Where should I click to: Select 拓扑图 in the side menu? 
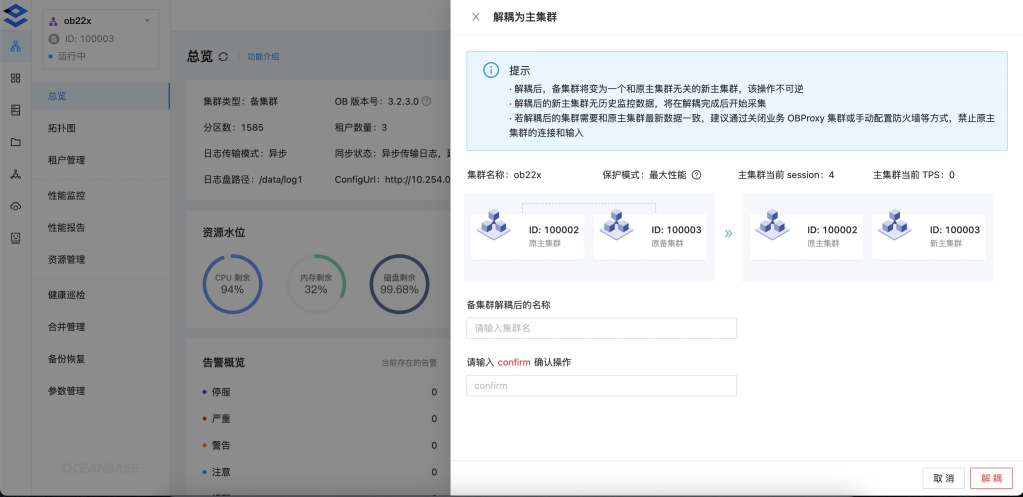(100, 128)
